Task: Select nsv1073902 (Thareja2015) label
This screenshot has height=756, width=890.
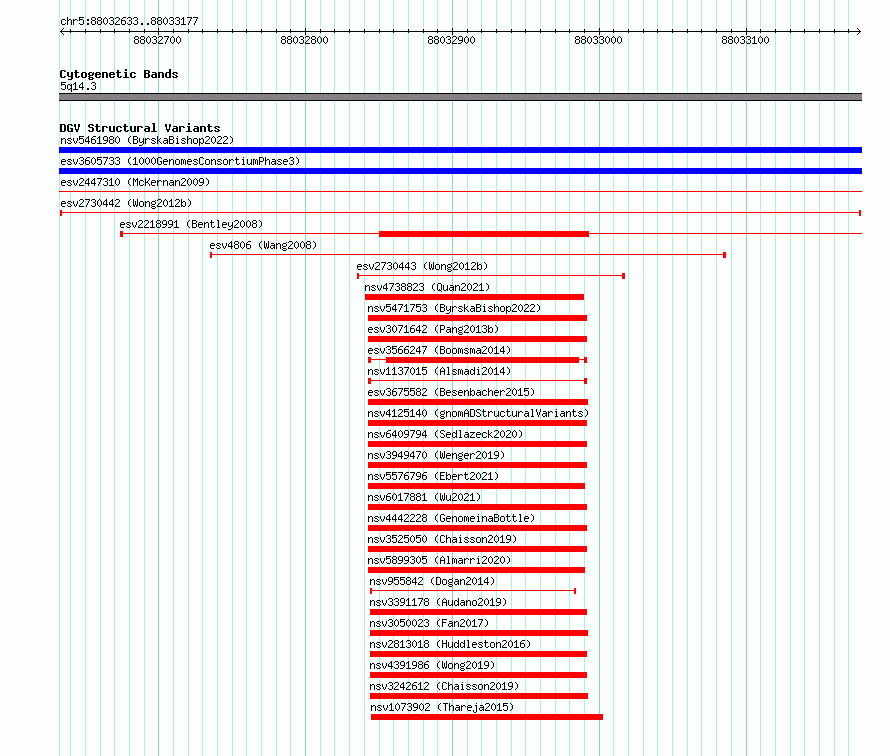Action: pyautogui.click(x=442, y=707)
